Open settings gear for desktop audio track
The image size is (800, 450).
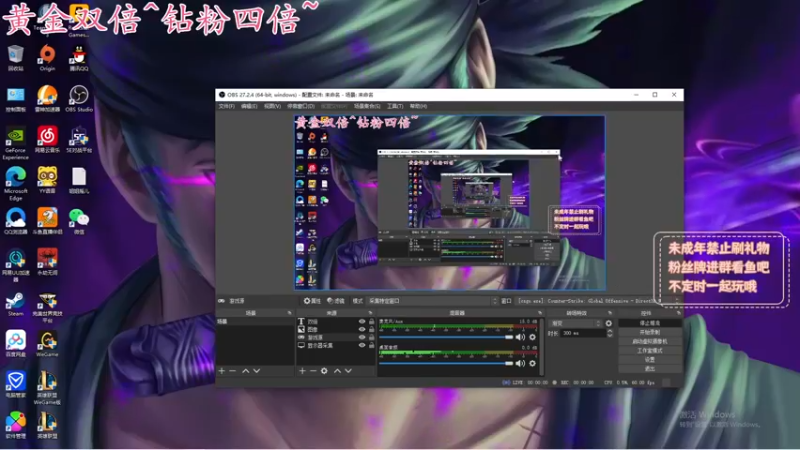tap(532, 363)
